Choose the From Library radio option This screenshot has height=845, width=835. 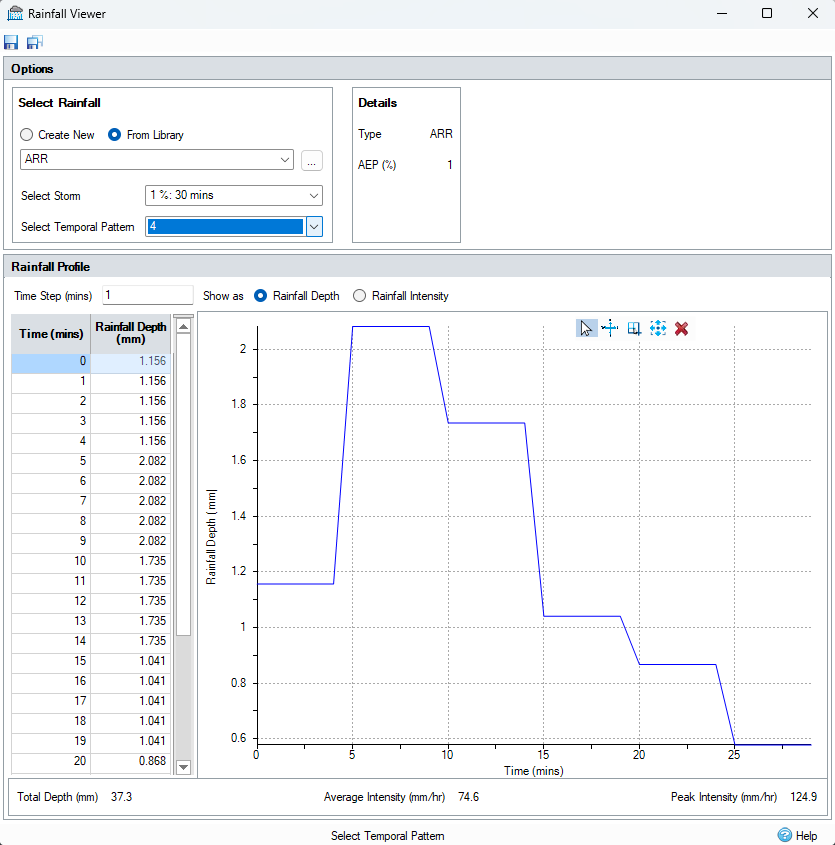pos(115,135)
